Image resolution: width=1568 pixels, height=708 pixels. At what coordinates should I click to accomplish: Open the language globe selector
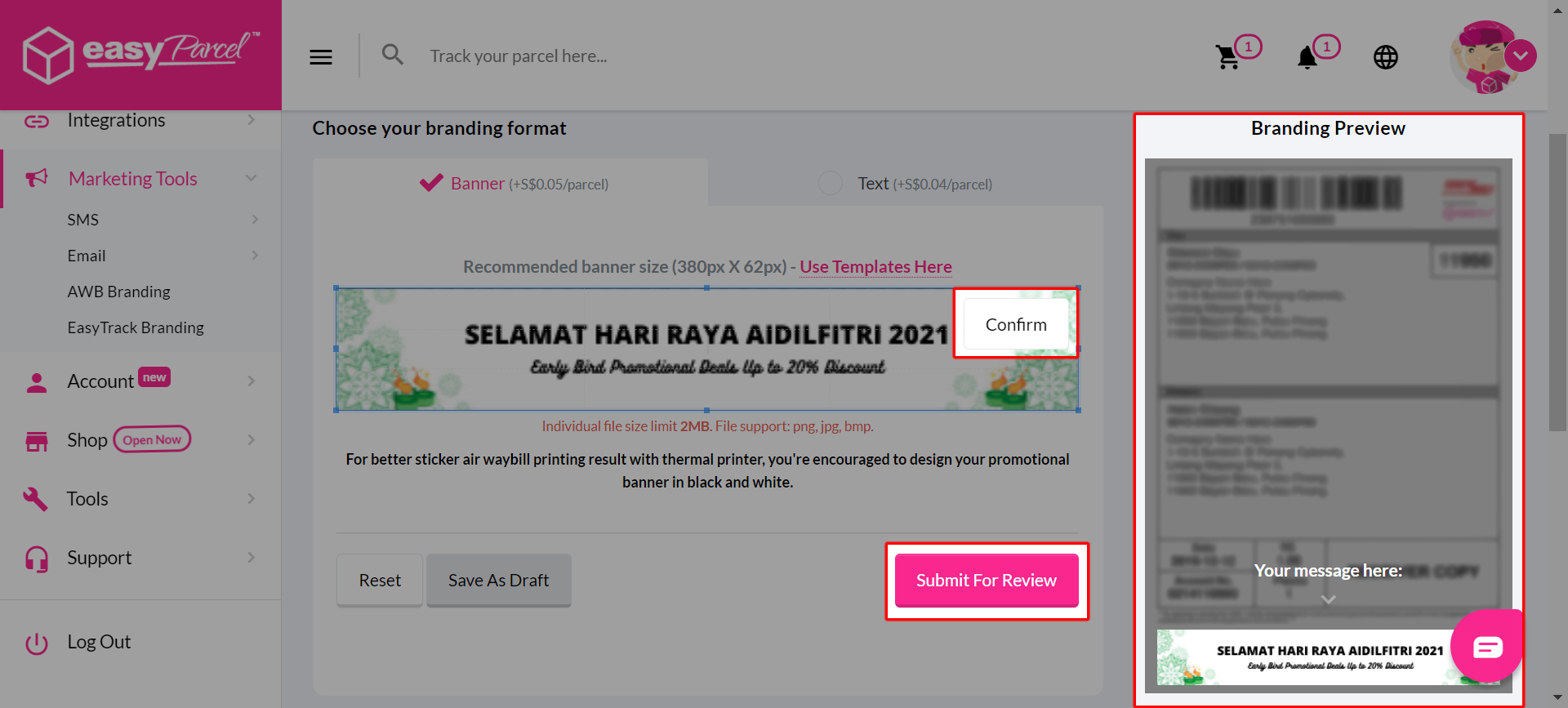coord(1385,57)
